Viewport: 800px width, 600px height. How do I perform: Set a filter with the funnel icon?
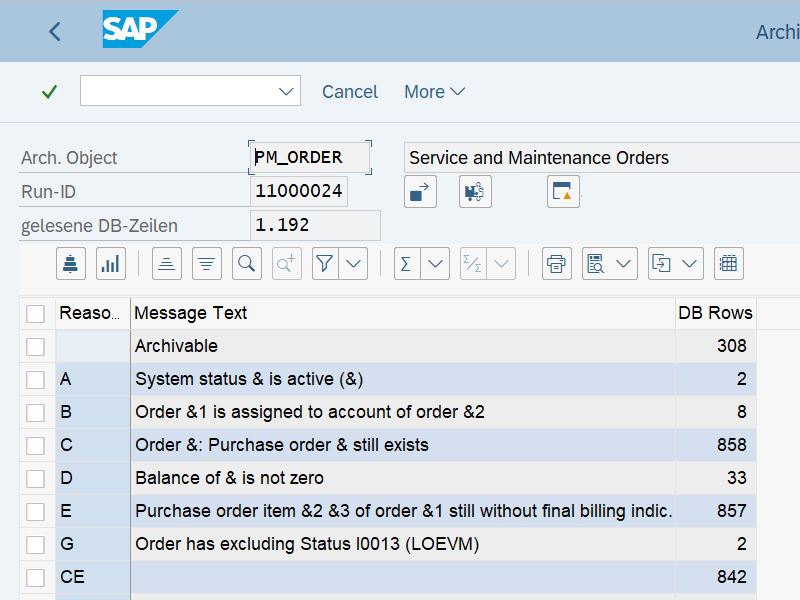pos(325,264)
